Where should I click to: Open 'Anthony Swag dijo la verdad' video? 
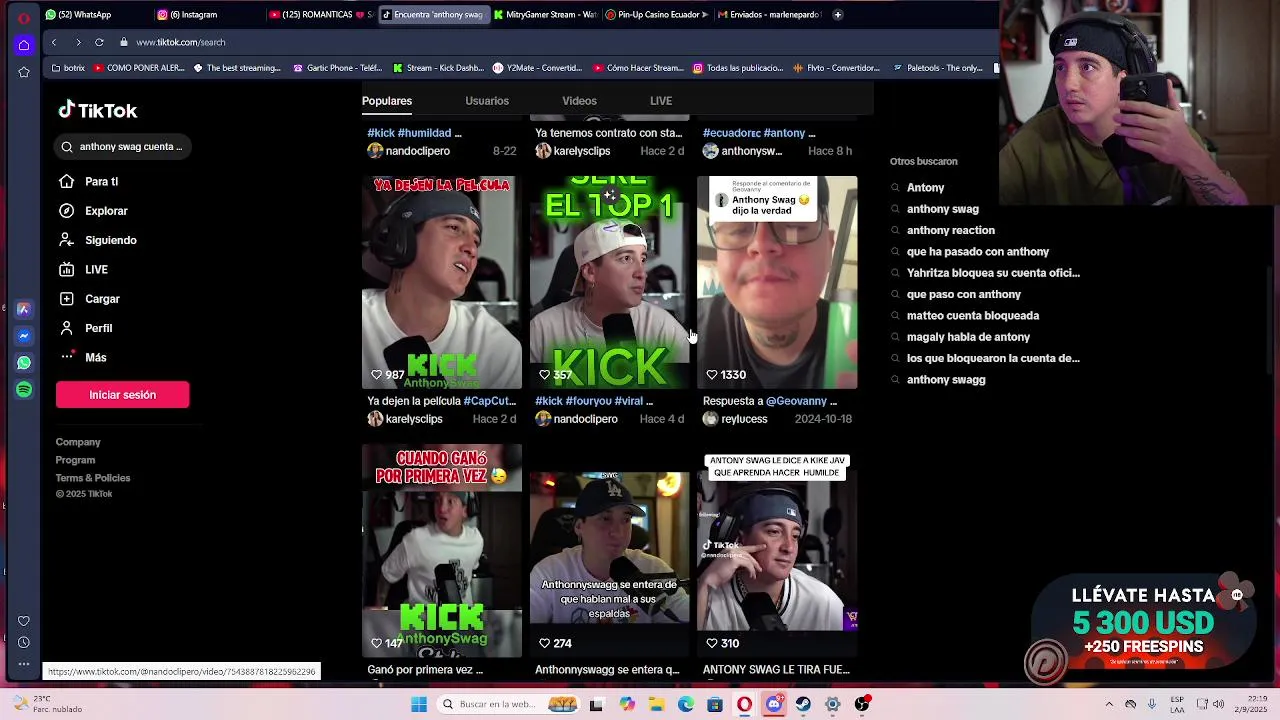tap(777, 282)
